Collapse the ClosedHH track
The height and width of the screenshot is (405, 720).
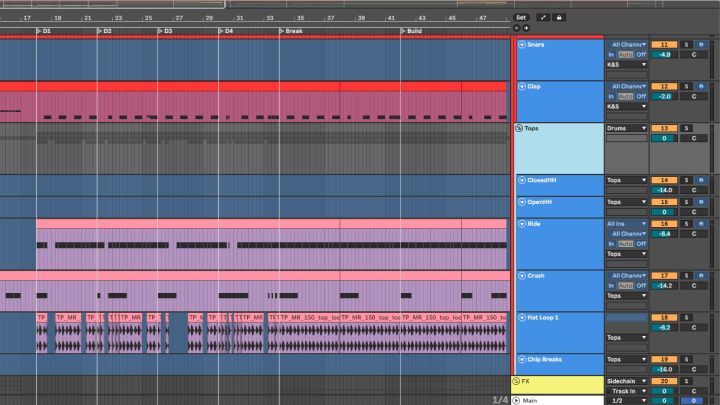pos(522,180)
